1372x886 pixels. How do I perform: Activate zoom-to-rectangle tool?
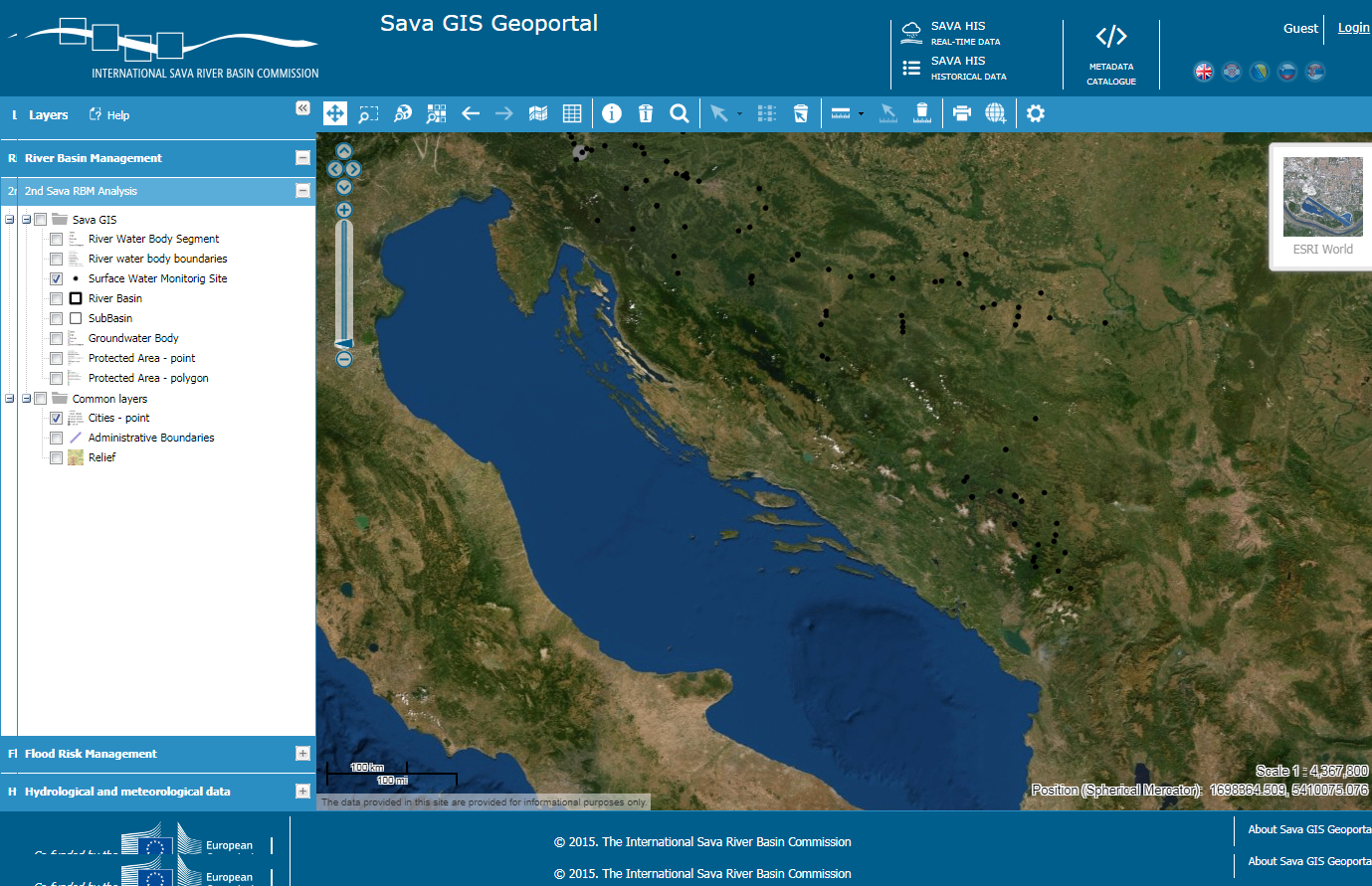click(369, 113)
